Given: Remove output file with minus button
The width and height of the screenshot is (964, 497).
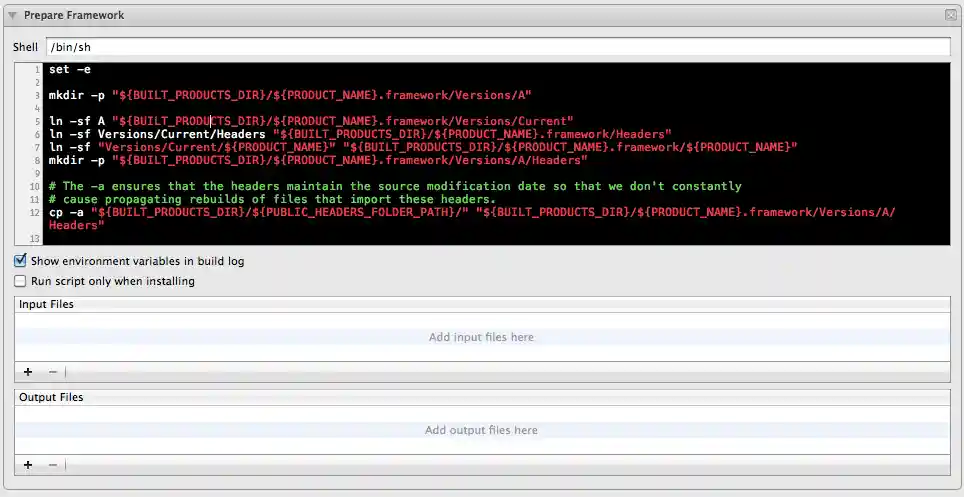Looking at the screenshot, I should click(53, 464).
